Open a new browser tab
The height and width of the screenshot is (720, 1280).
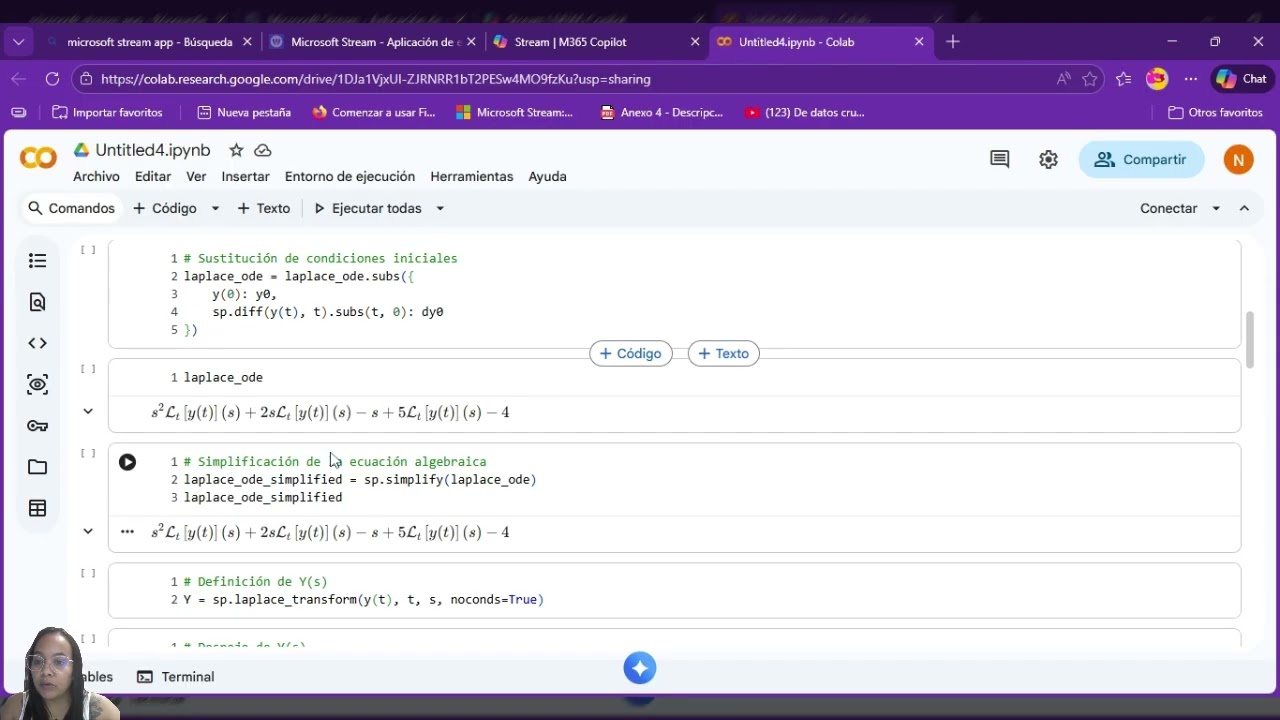point(953,42)
